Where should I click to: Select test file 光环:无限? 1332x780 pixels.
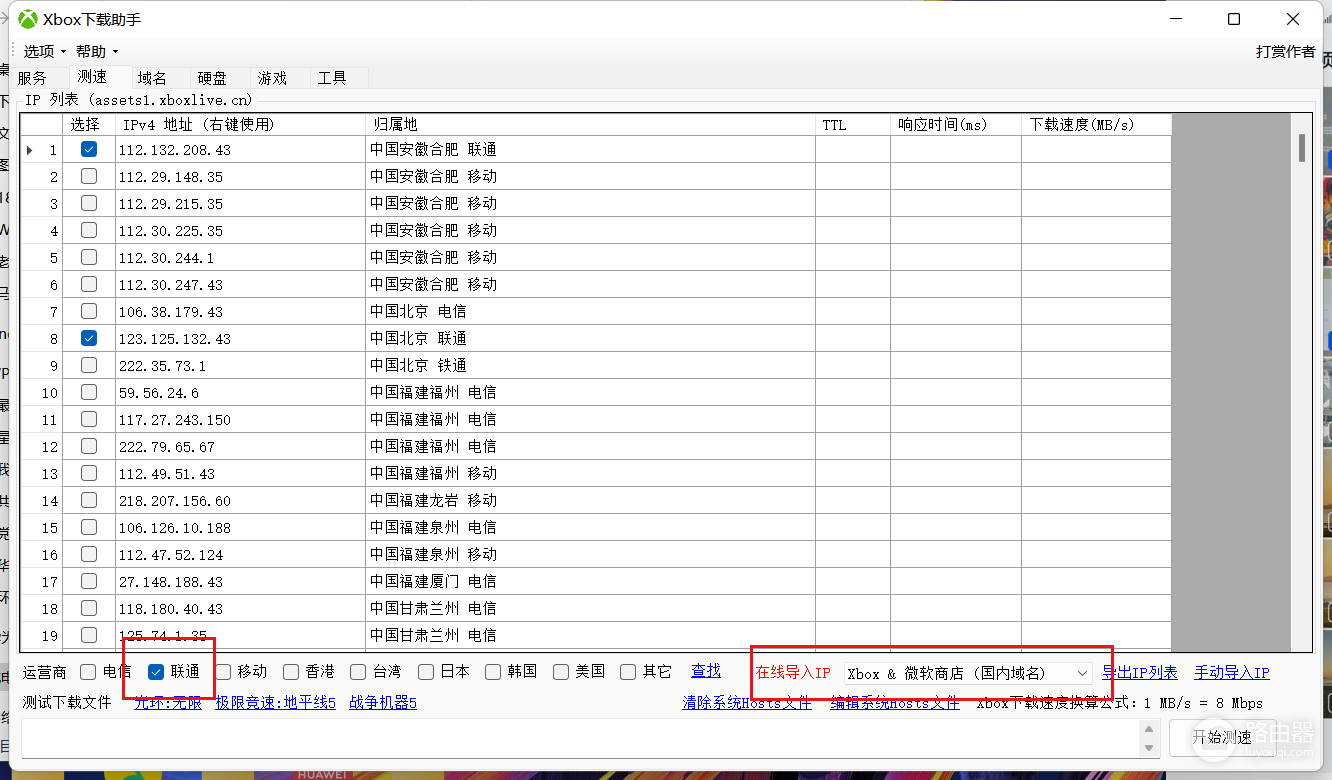pyautogui.click(x=168, y=703)
